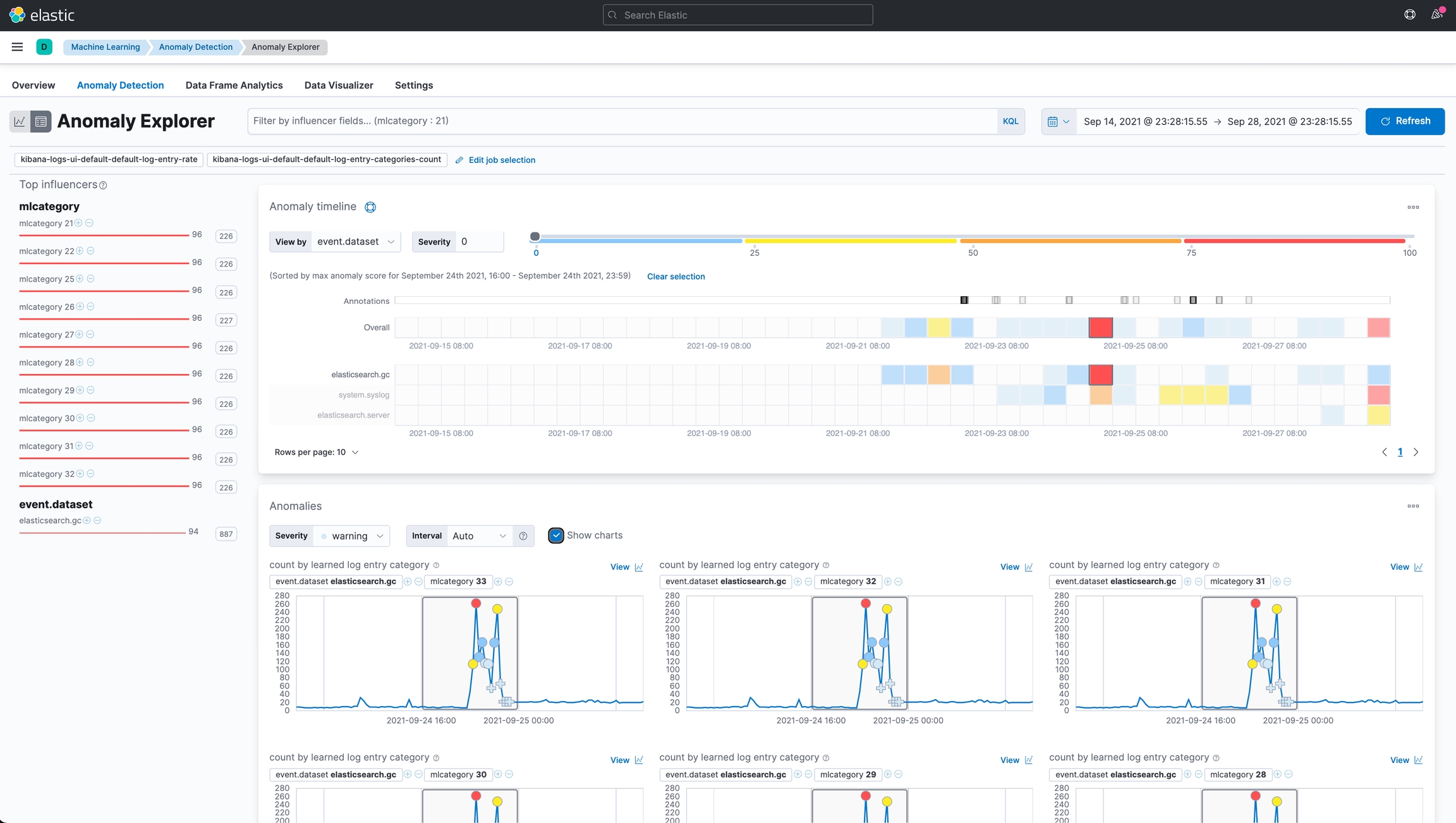Filter out mlcategory 32 chart minus icon

[899, 582]
